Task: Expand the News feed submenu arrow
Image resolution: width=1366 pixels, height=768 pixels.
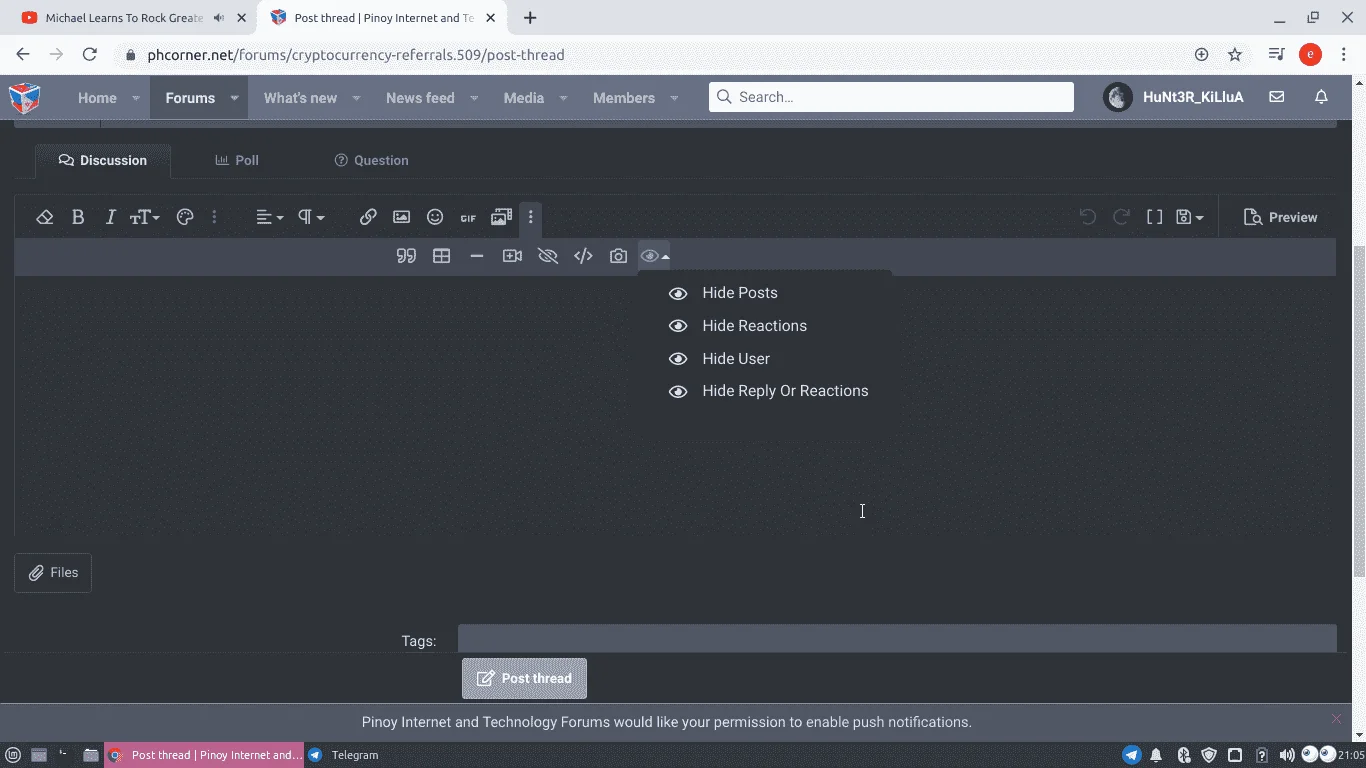Action: (474, 98)
